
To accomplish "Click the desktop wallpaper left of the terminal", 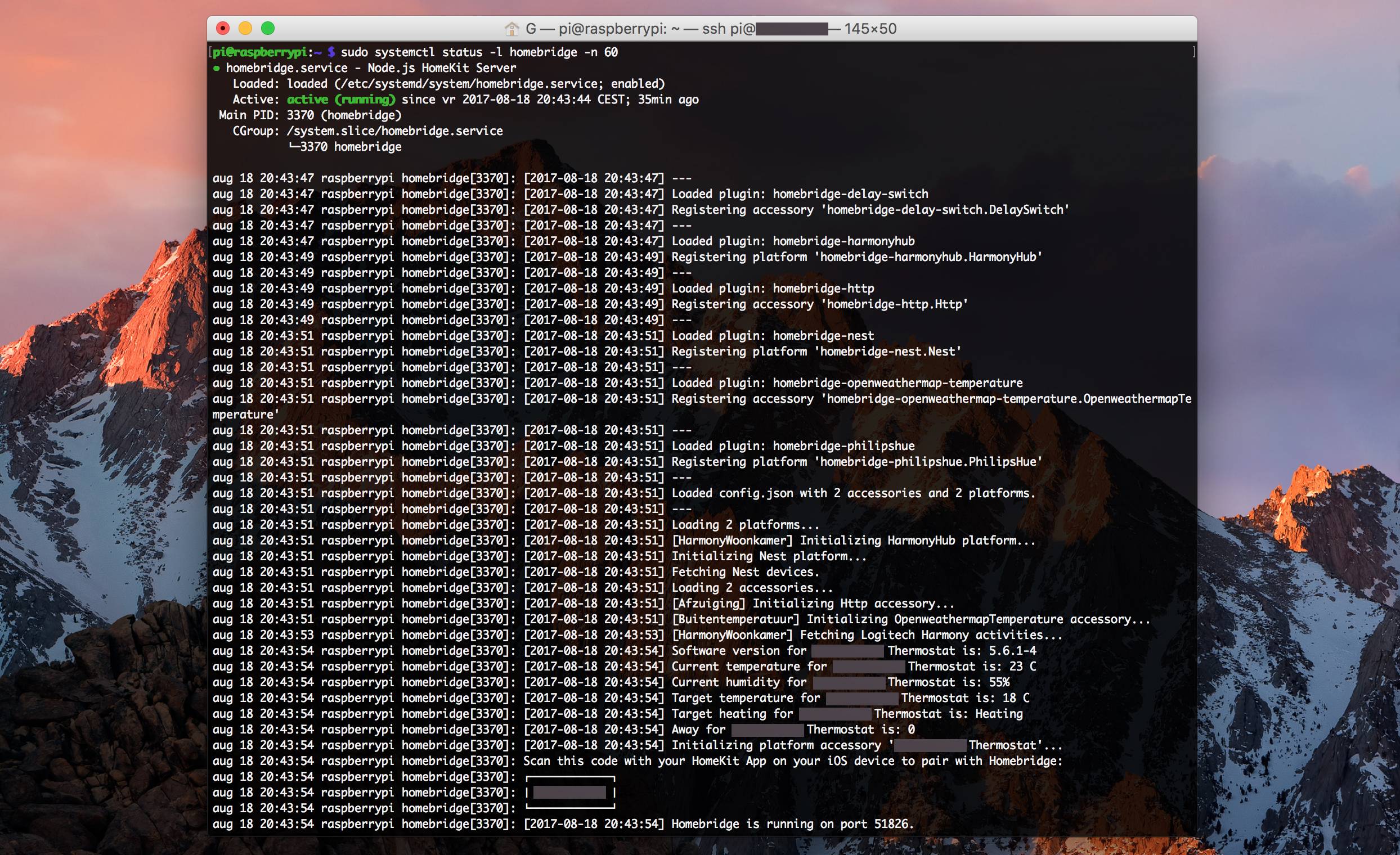I will pos(102,398).
